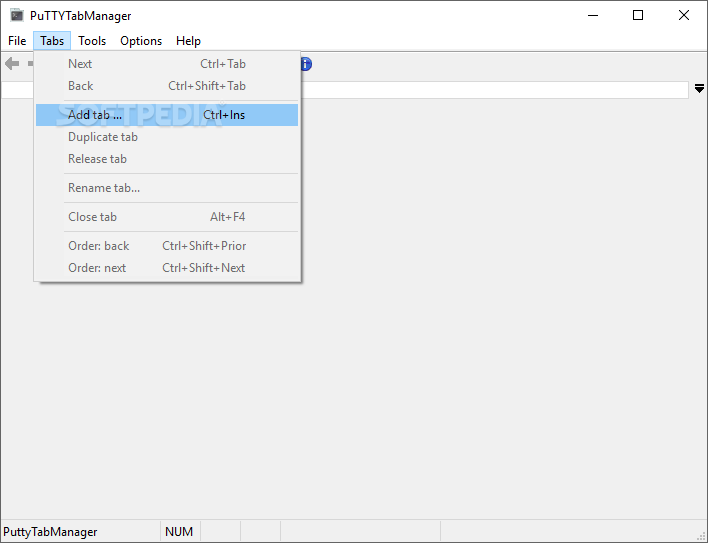Open the Help menu
The width and height of the screenshot is (708, 543).
(188, 41)
